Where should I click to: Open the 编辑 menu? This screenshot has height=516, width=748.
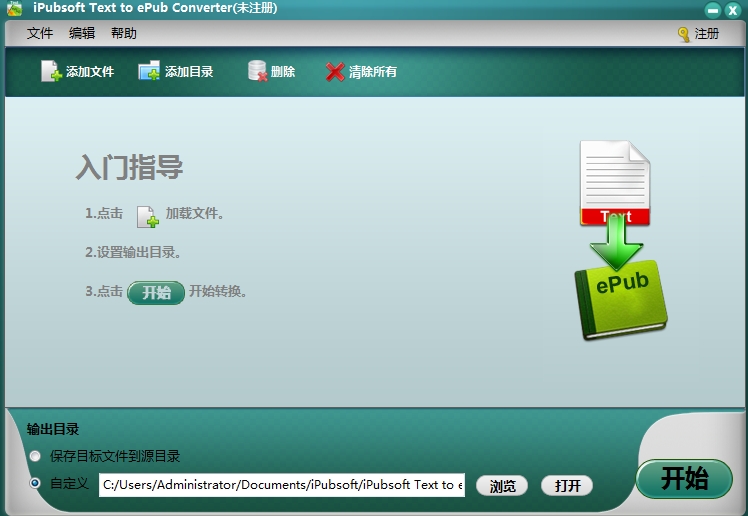(x=82, y=33)
